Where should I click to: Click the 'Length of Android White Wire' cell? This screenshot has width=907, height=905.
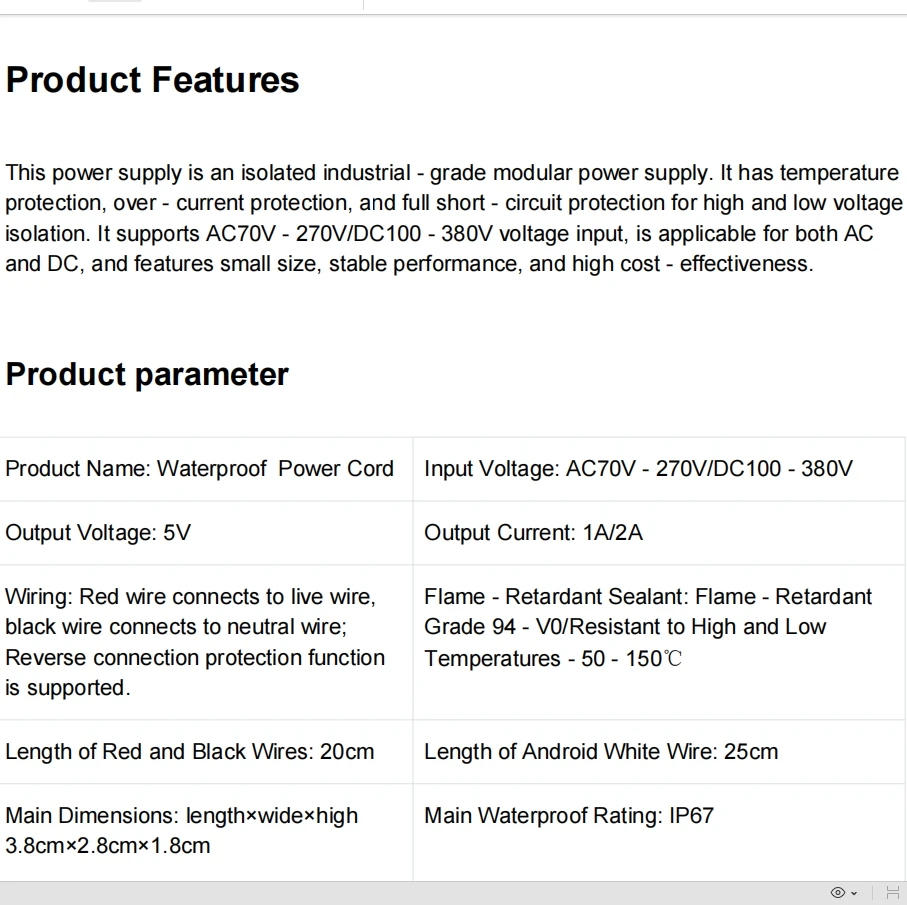(601, 752)
